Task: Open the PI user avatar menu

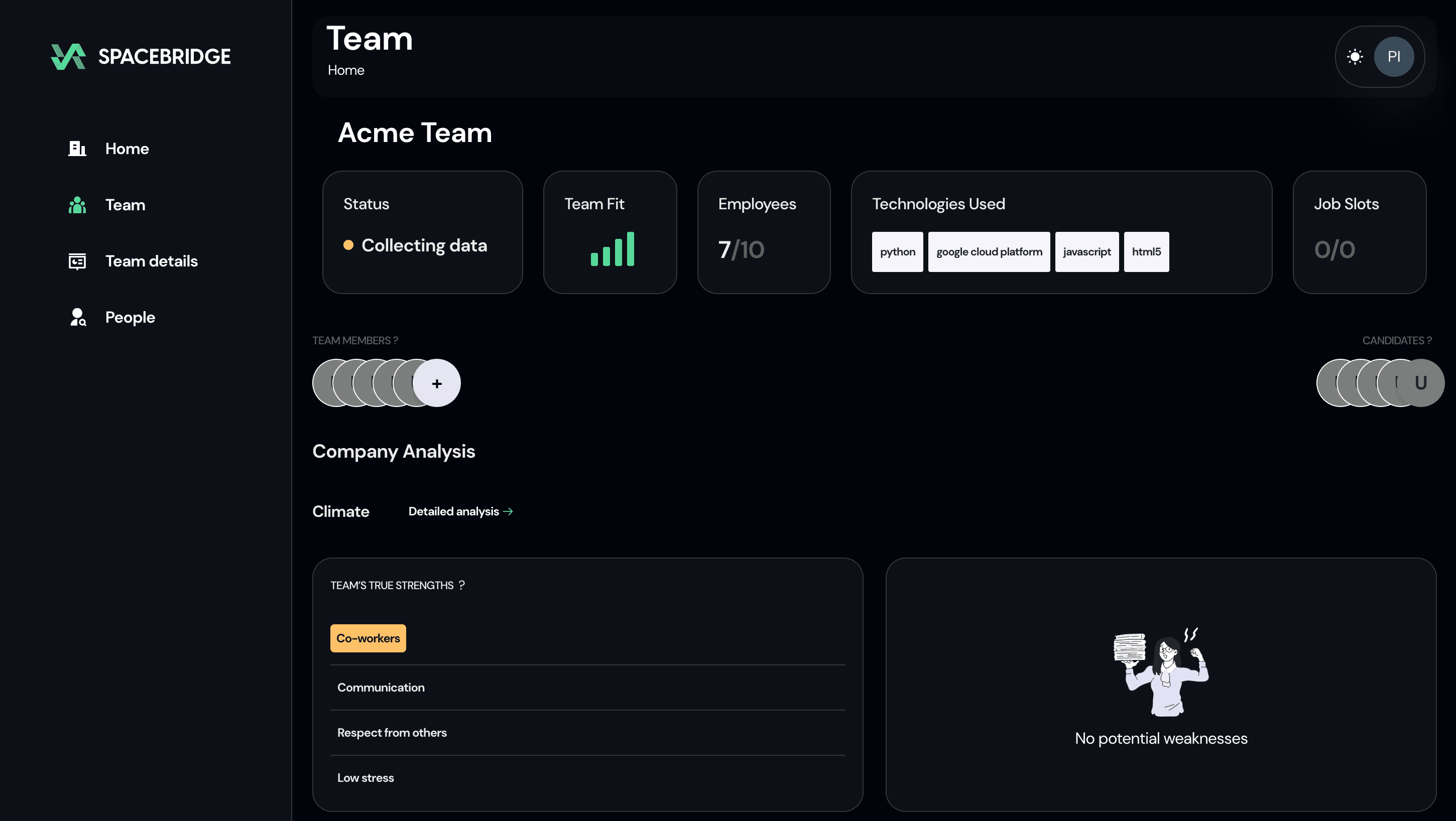Action: pos(1393,57)
